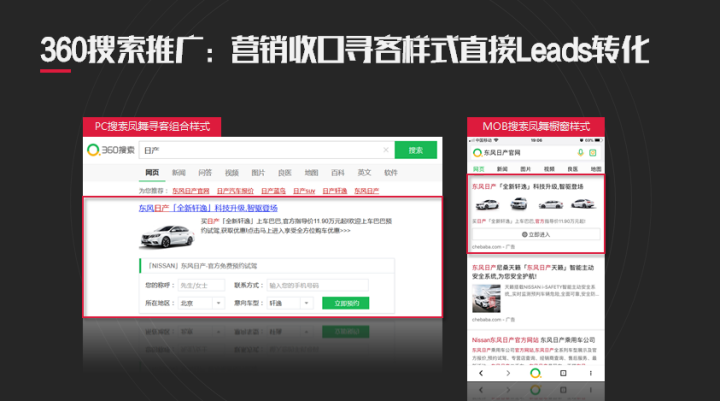Screen dimensions: 720x401
Task: Open the 良医 tab in PC search
Action: coord(285,173)
